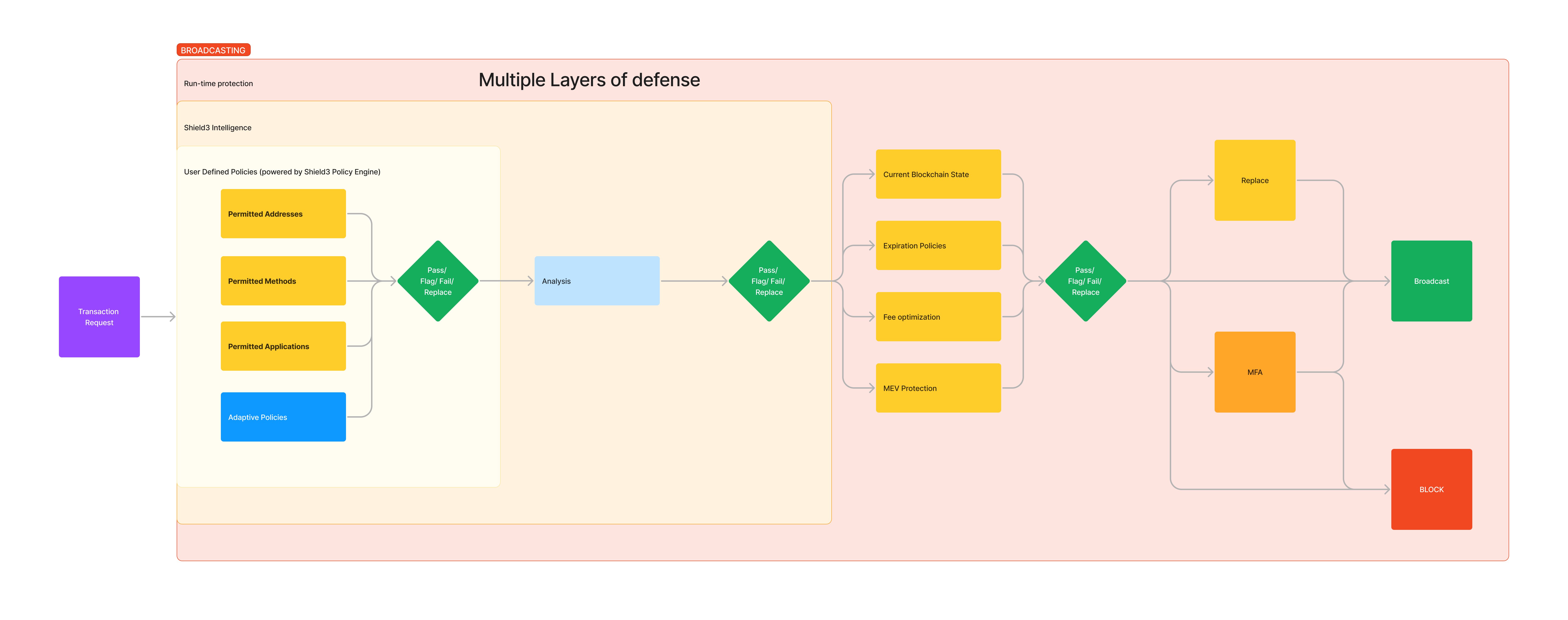Click the diamond before the Replace box
The image size is (1568, 620).
tap(1085, 281)
